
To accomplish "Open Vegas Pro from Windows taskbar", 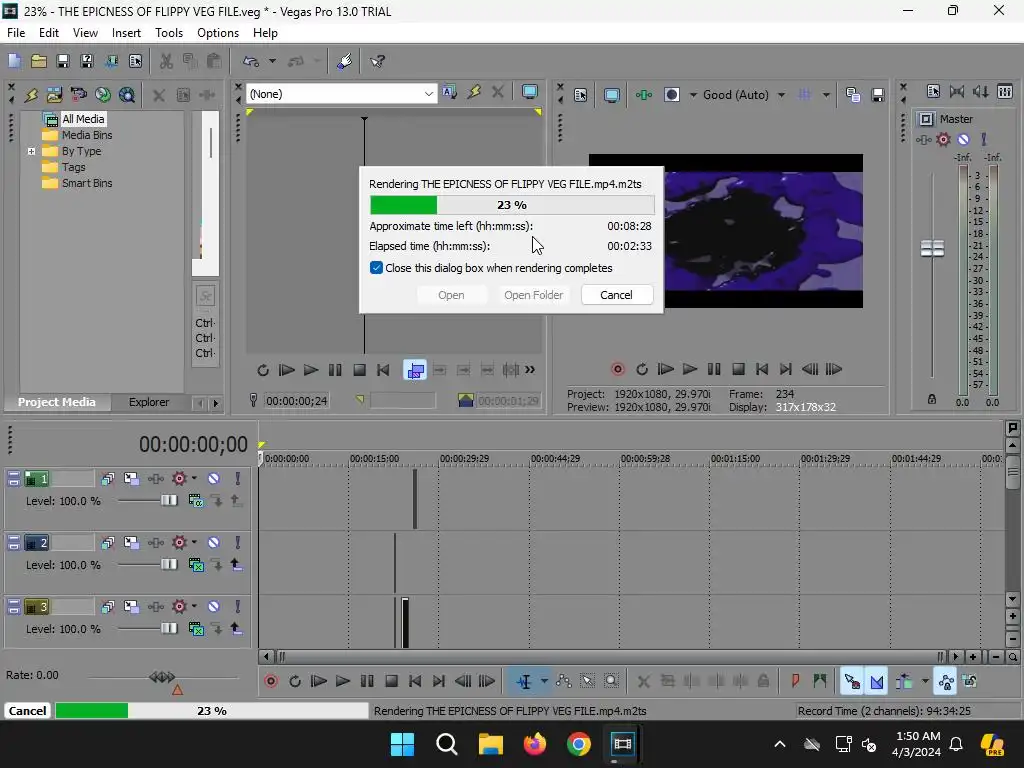I will pyautogui.click(x=622, y=744).
